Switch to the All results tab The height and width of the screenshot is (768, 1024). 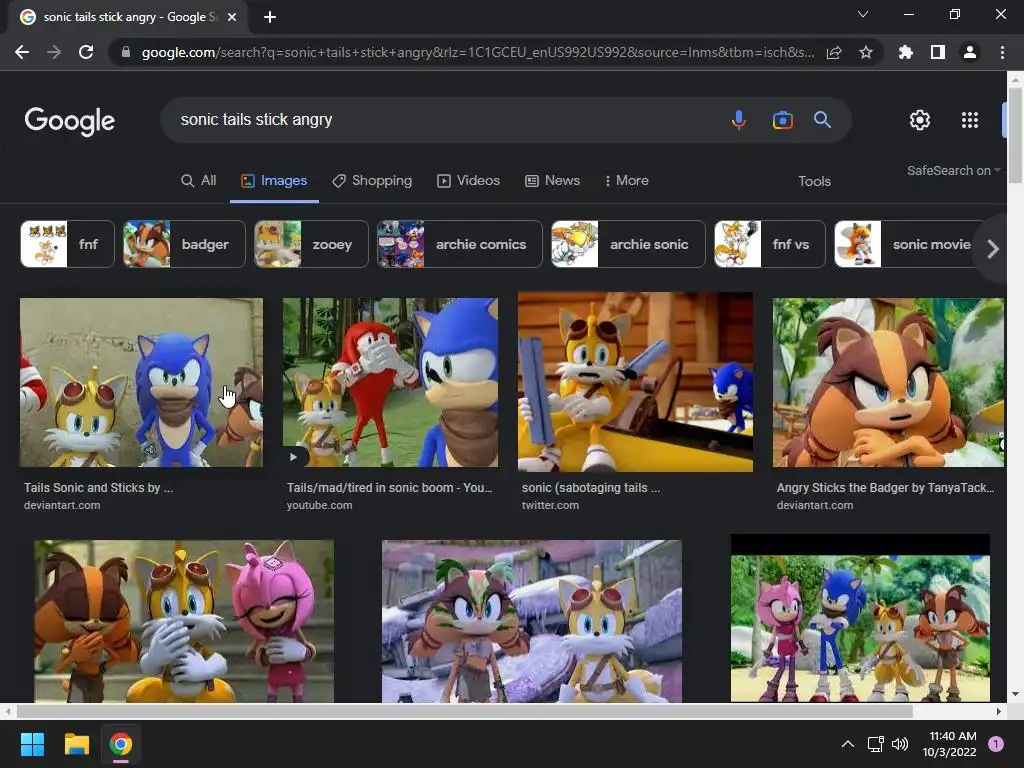click(x=199, y=181)
